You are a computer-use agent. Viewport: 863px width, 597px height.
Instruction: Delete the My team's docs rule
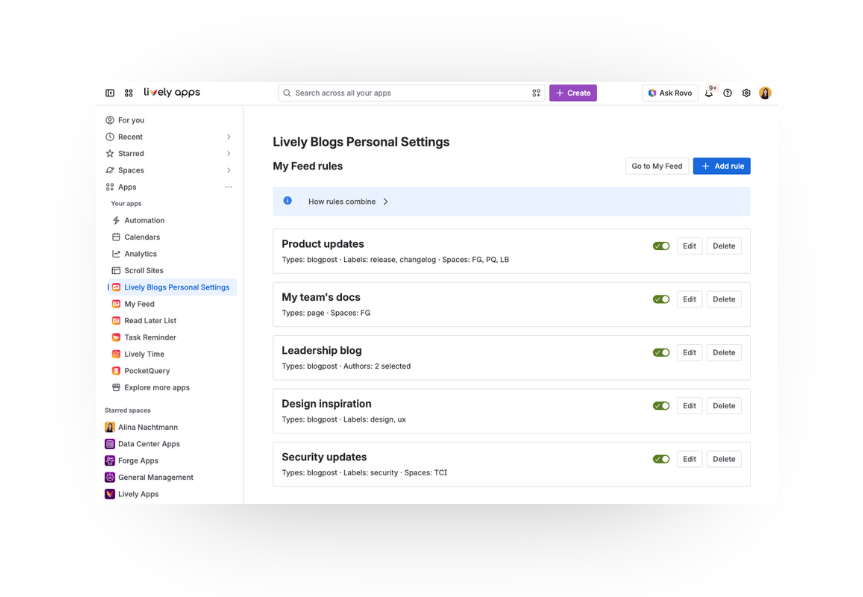[x=724, y=299]
